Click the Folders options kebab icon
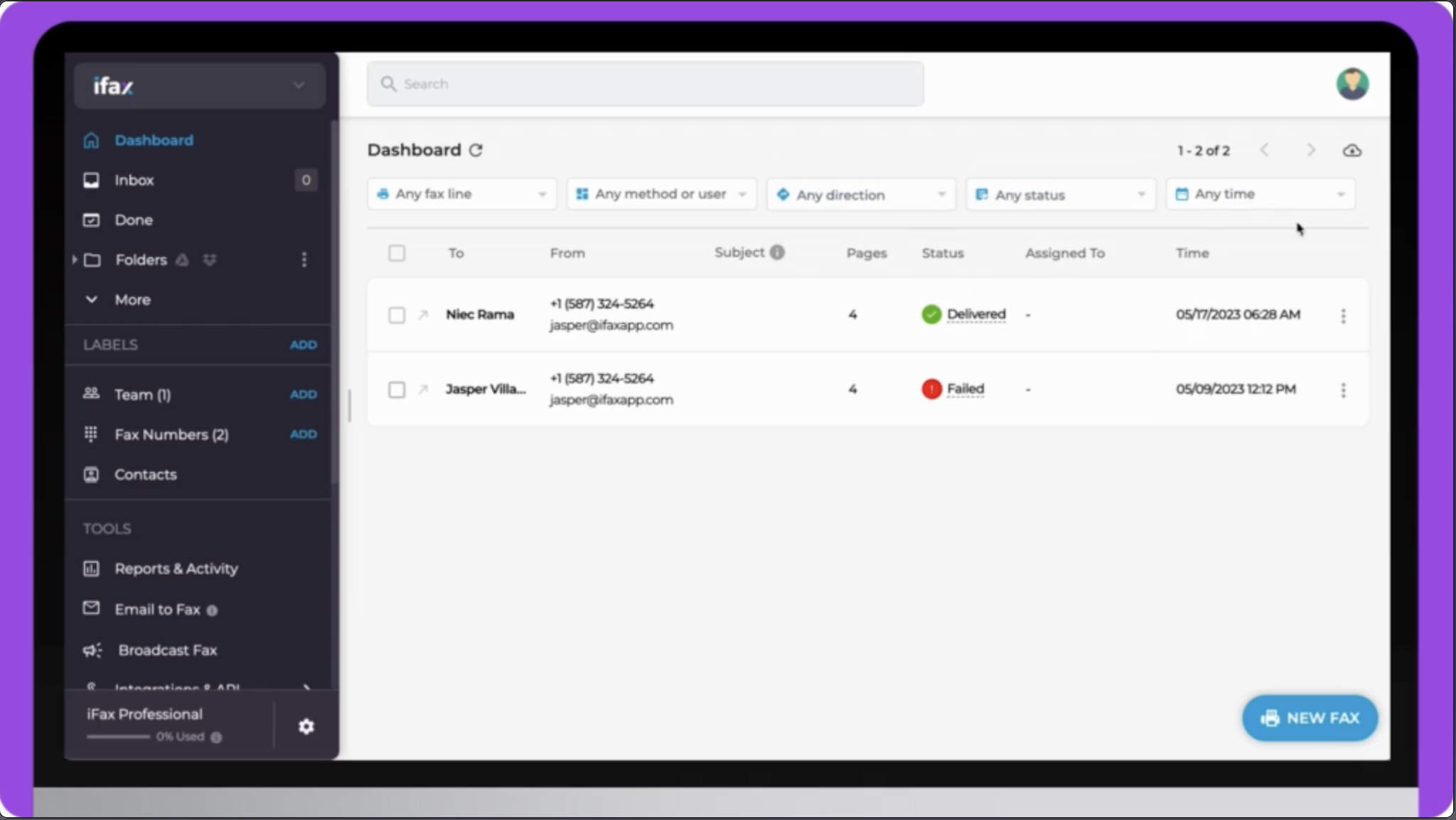This screenshot has width=1456, height=820. [x=304, y=259]
